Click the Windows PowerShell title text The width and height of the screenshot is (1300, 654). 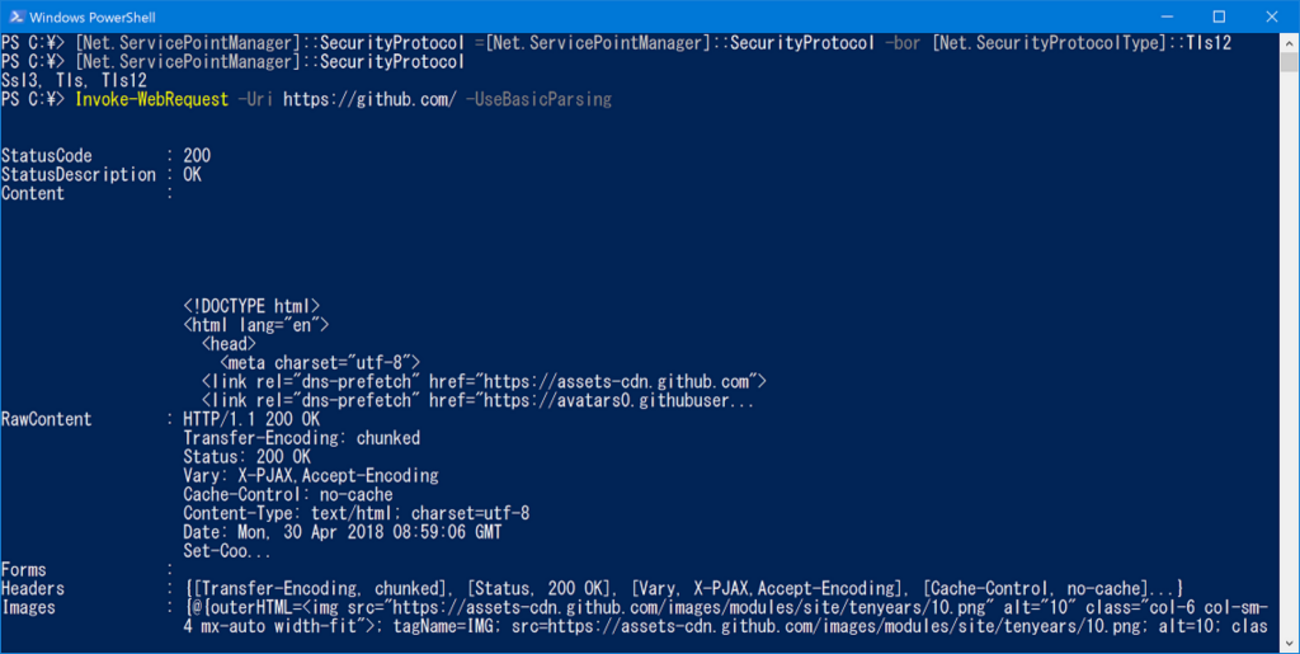(x=92, y=17)
